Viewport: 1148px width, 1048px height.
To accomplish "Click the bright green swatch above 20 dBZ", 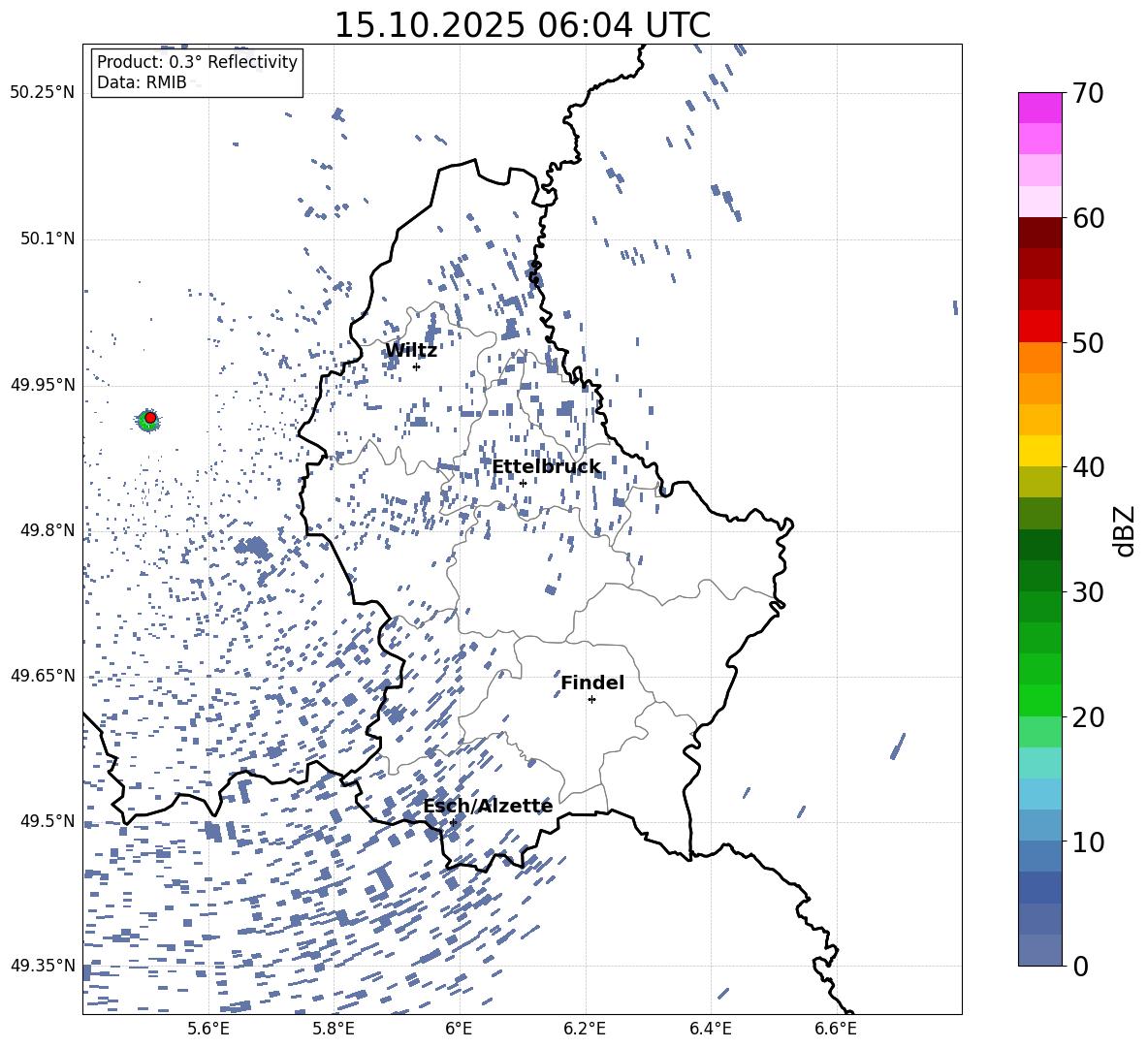I will click(1039, 700).
